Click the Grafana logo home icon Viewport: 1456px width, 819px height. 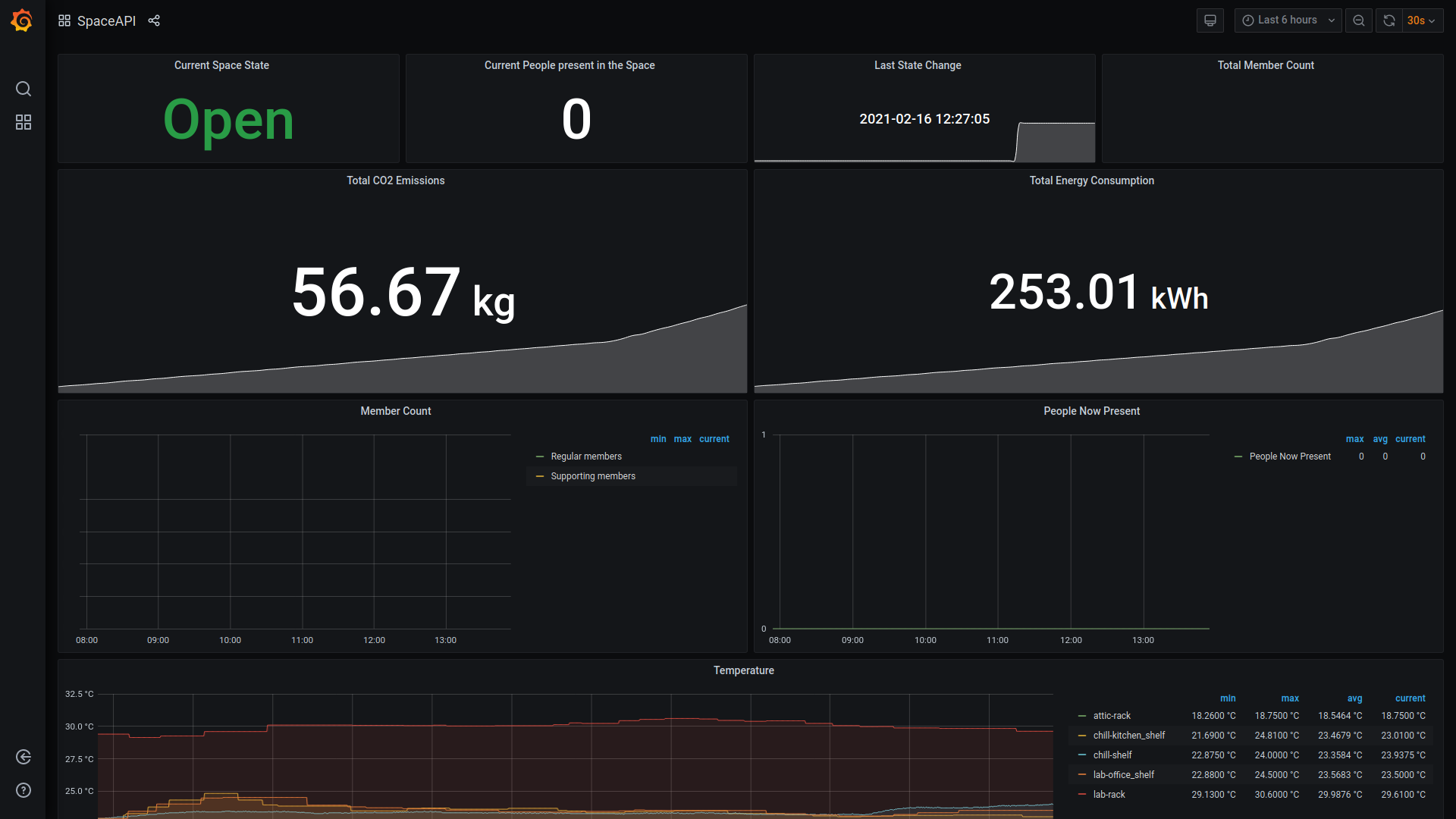pyautogui.click(x=22, y=20)
